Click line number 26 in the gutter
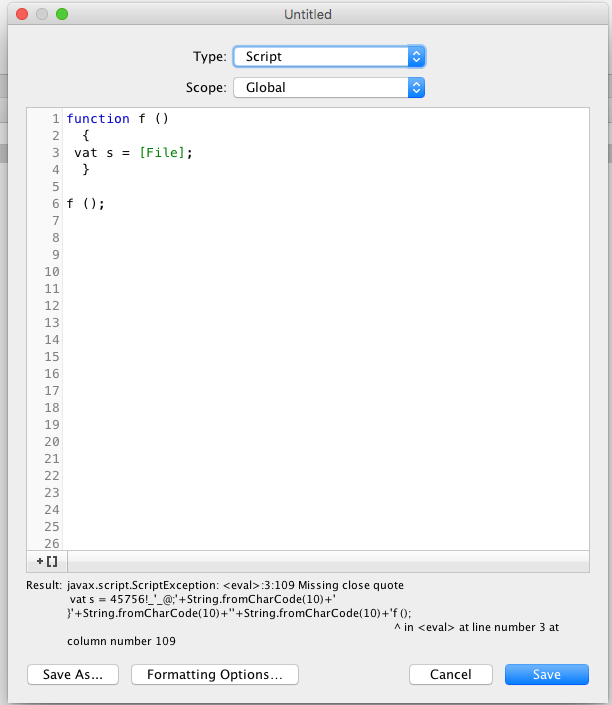This screenshot has height=705, width=612. click(52, 544)
